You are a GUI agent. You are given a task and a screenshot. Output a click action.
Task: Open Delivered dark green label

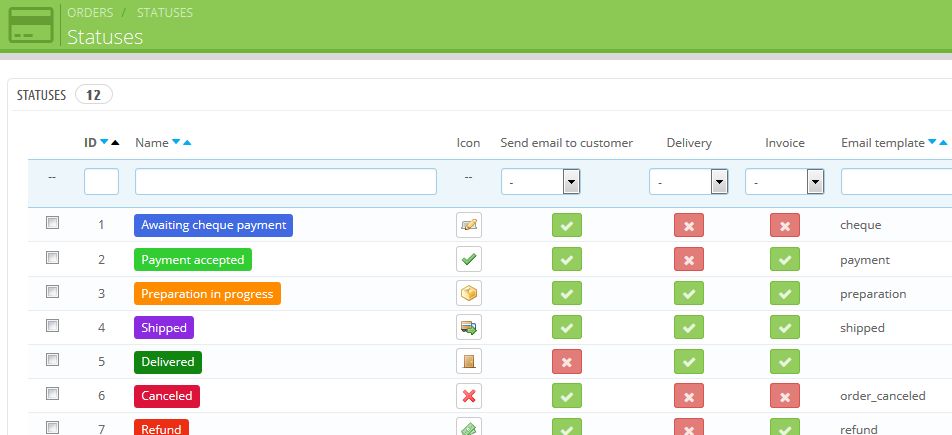coord(168,361)
